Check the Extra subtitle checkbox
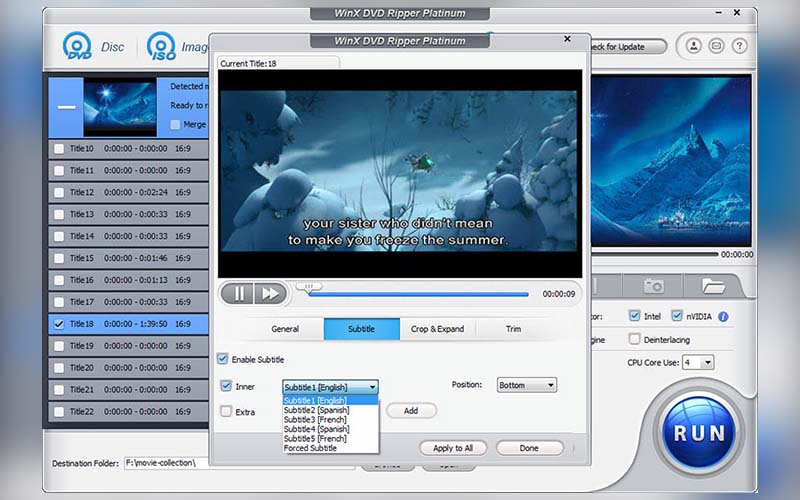 [226, 411]
